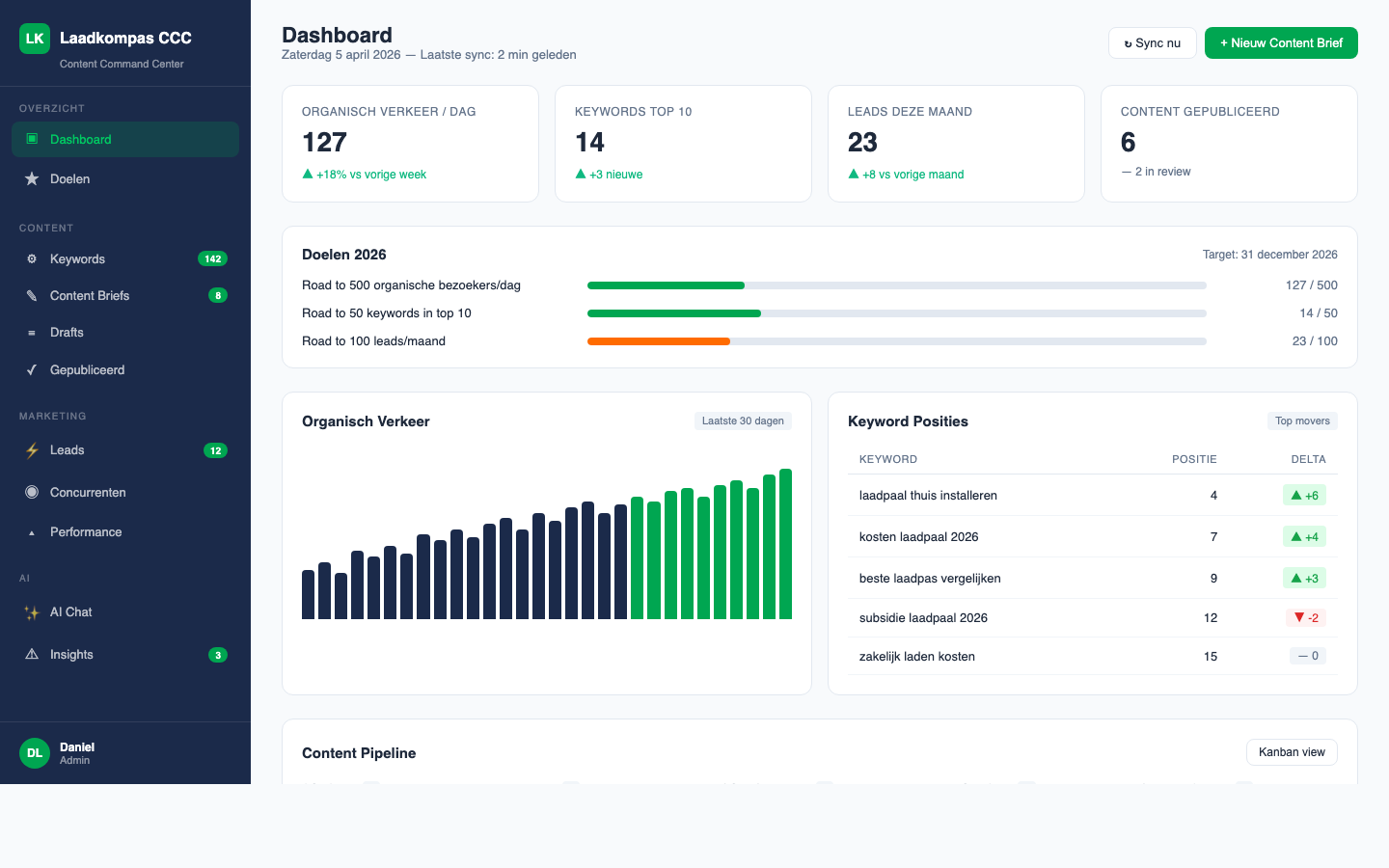Image resolution: width=1389 pixels, height=868 pixels.
Task: Click the orange 'Road to 100 leads/maand' progress bar
Action: coord(659,340)
